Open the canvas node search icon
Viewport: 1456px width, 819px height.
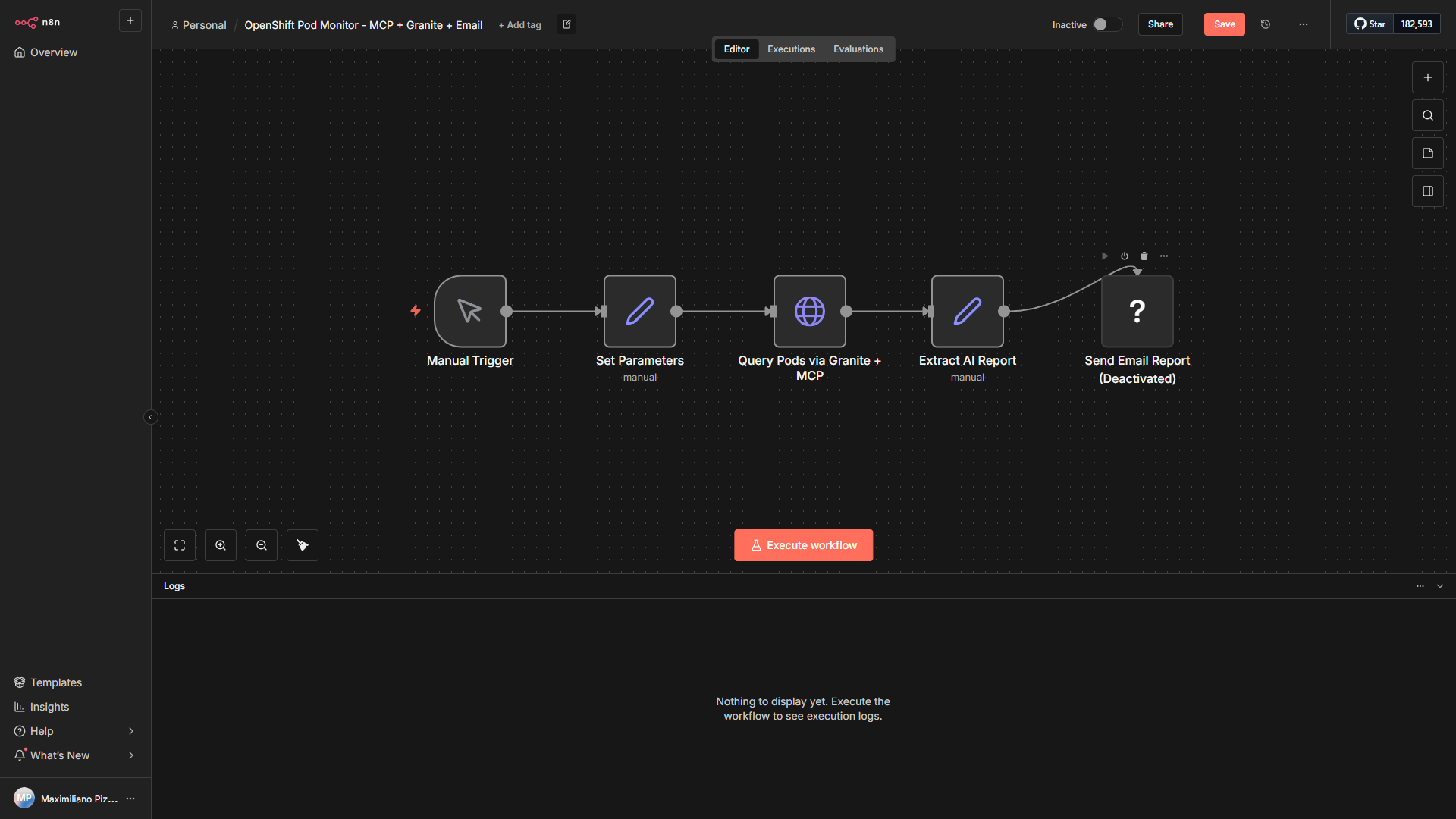(1427, 115)
